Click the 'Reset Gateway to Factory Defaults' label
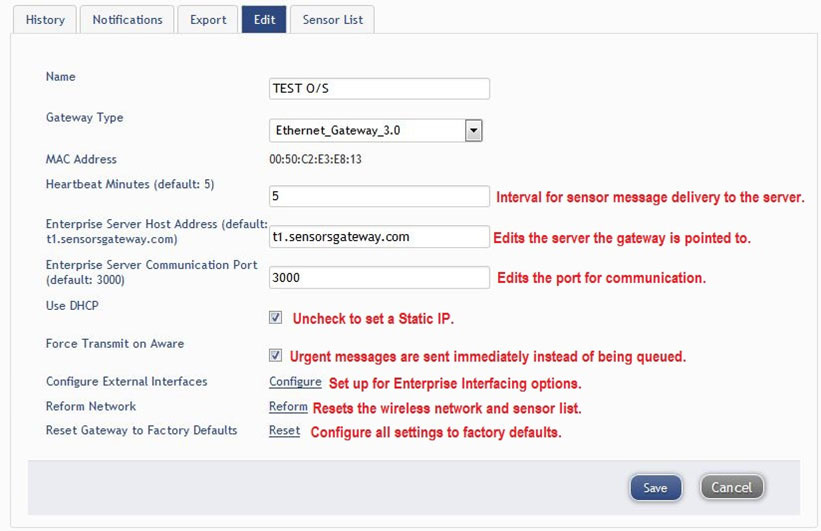Image resolution: width=821 pixels, height=531 pixels. click(x=141, y=430)
